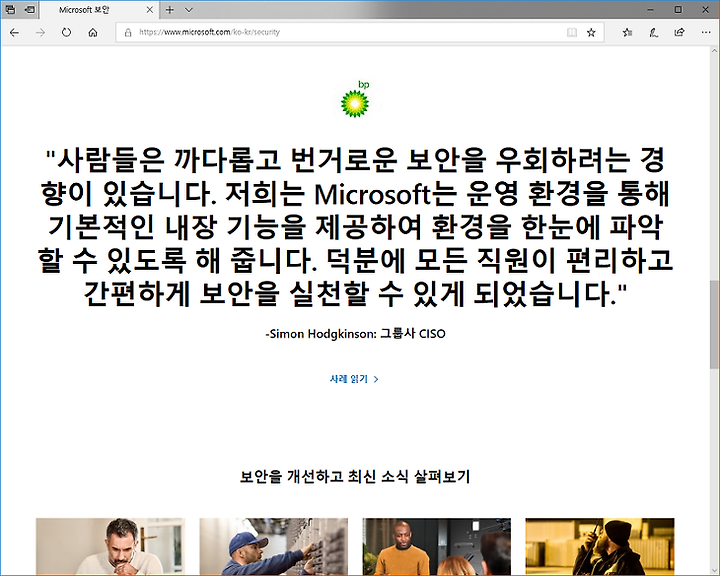Click the browser Forward arrow
The height and width of the screenshot is (576, 720).
(x=40, y=32)
